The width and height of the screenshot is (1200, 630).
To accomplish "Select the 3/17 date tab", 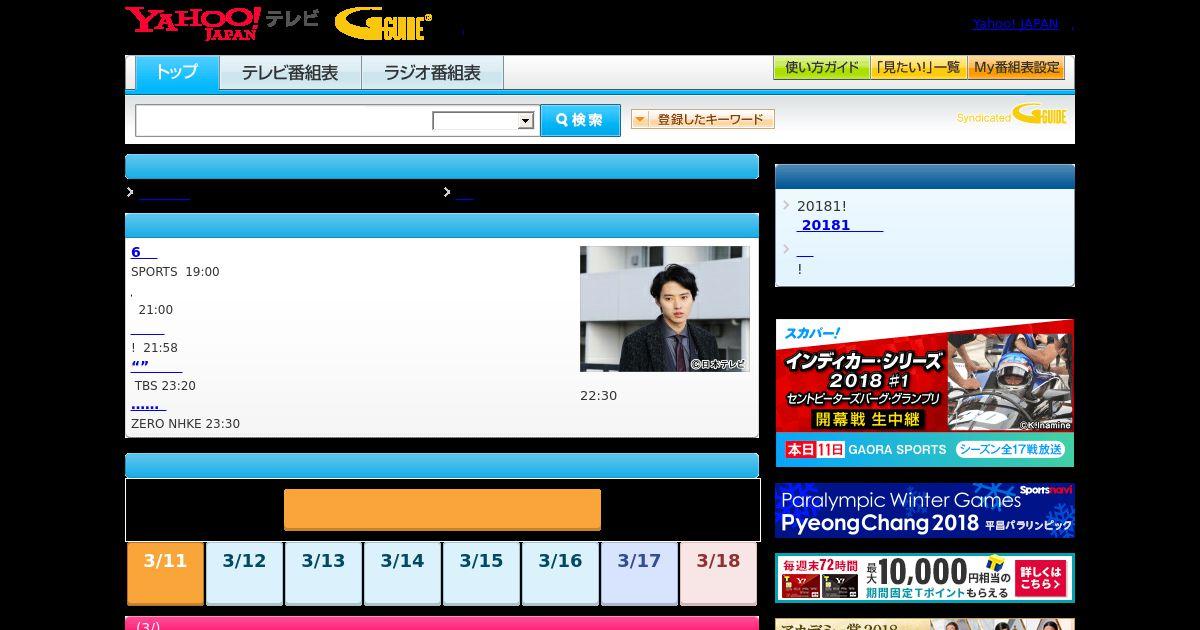I will coord(639,573).
